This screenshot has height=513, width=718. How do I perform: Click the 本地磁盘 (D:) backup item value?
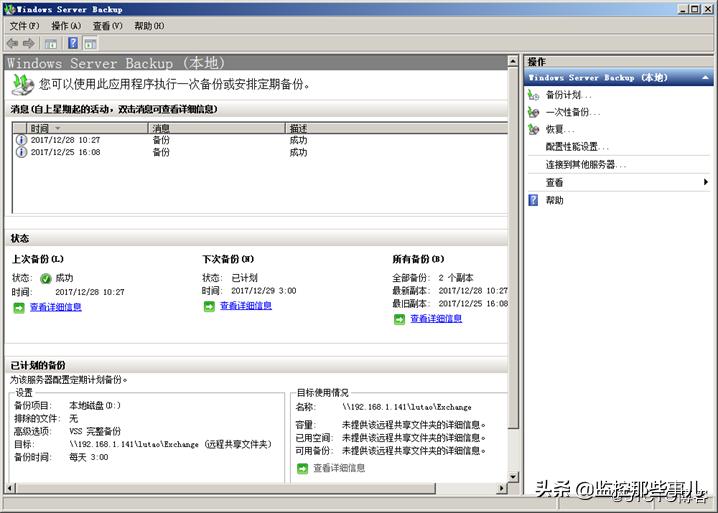95,406
